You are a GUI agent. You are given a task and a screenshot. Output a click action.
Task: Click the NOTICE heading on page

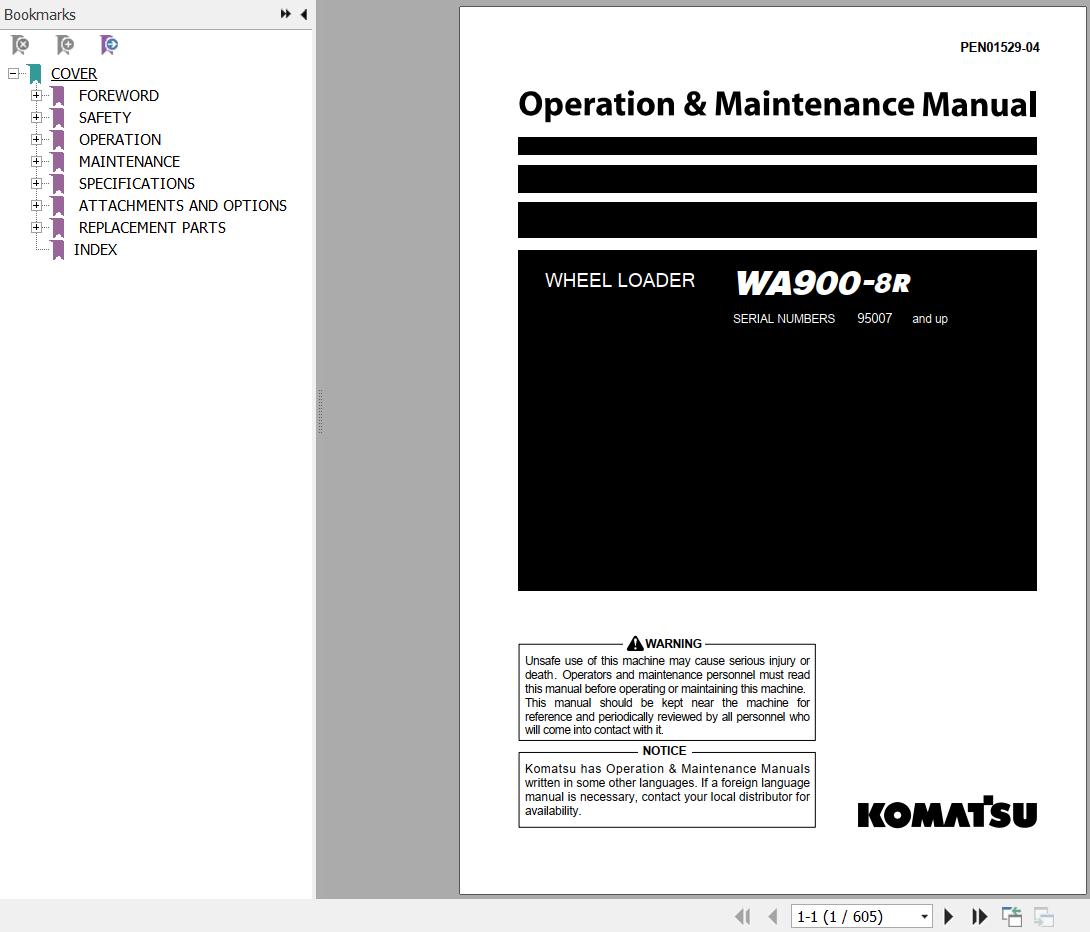665,751
